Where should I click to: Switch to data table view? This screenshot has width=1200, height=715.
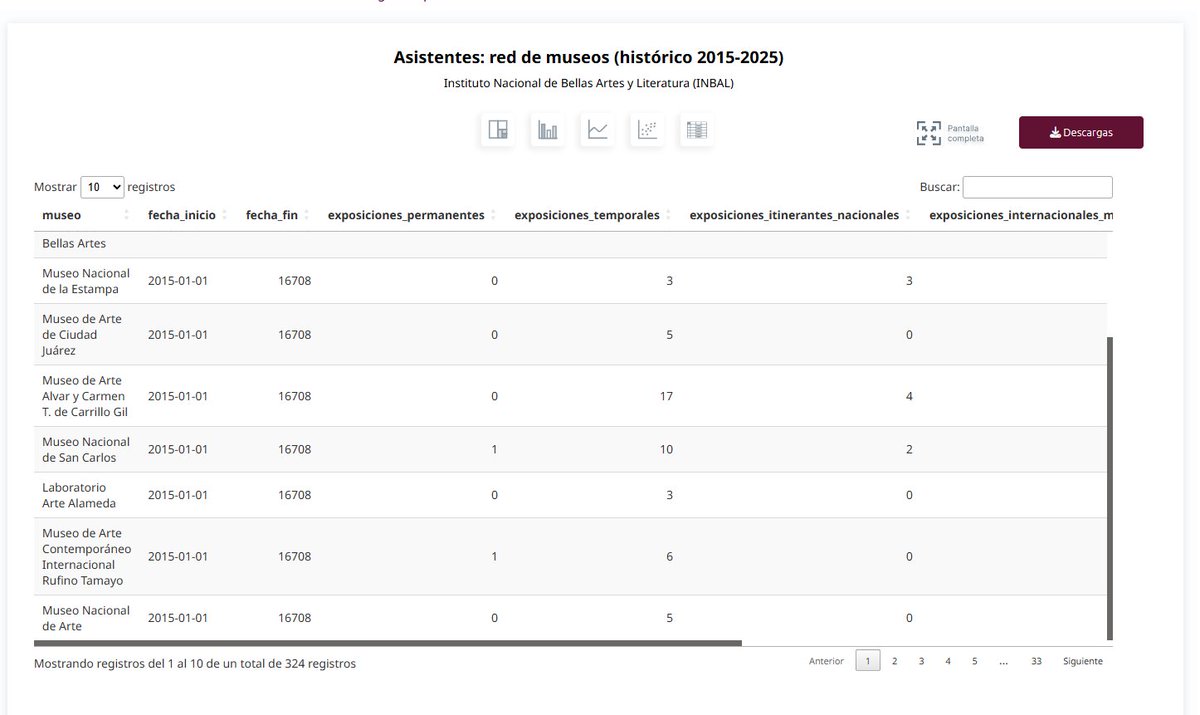[x=697, y=130]
